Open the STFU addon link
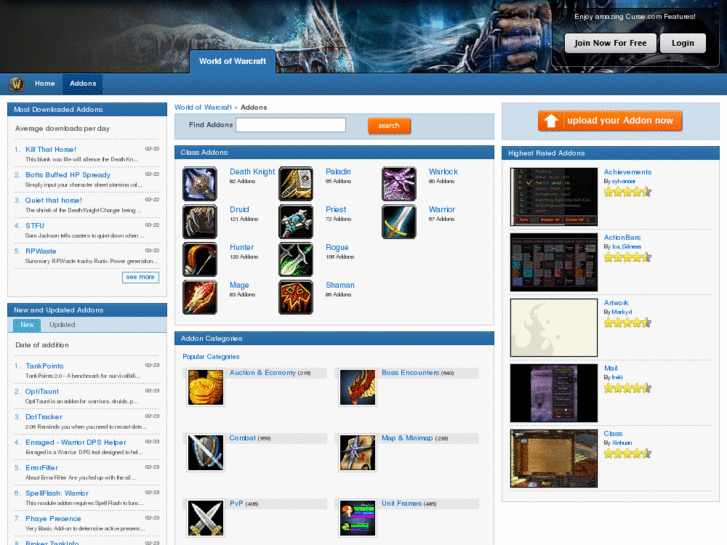The height and width of the screenshot is (545, 727). coord(35,226)
